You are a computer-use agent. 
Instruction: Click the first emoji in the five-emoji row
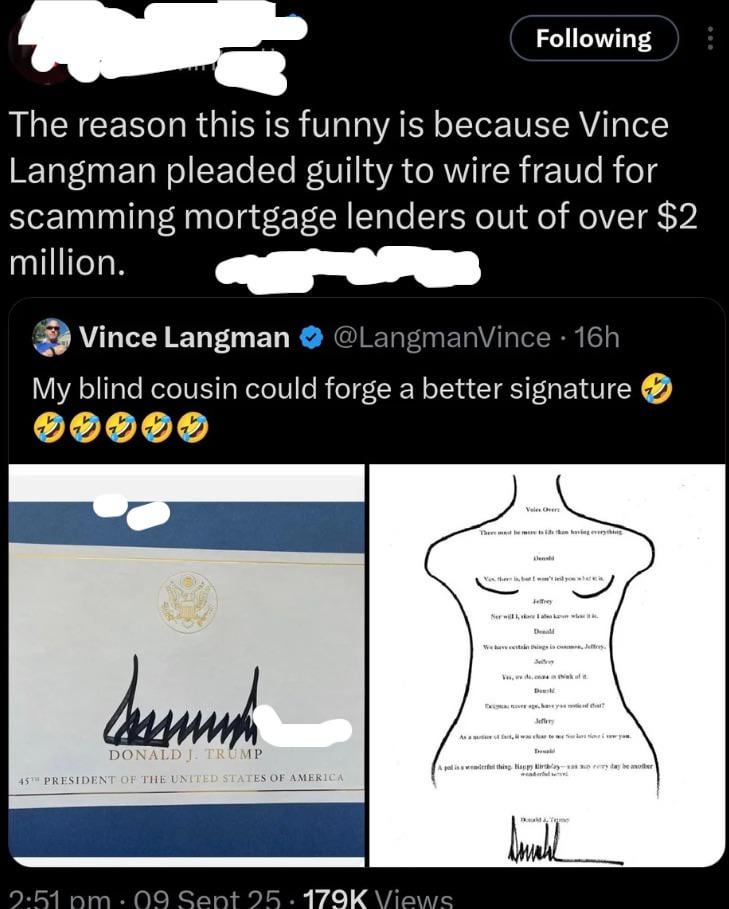pos(48,428)
